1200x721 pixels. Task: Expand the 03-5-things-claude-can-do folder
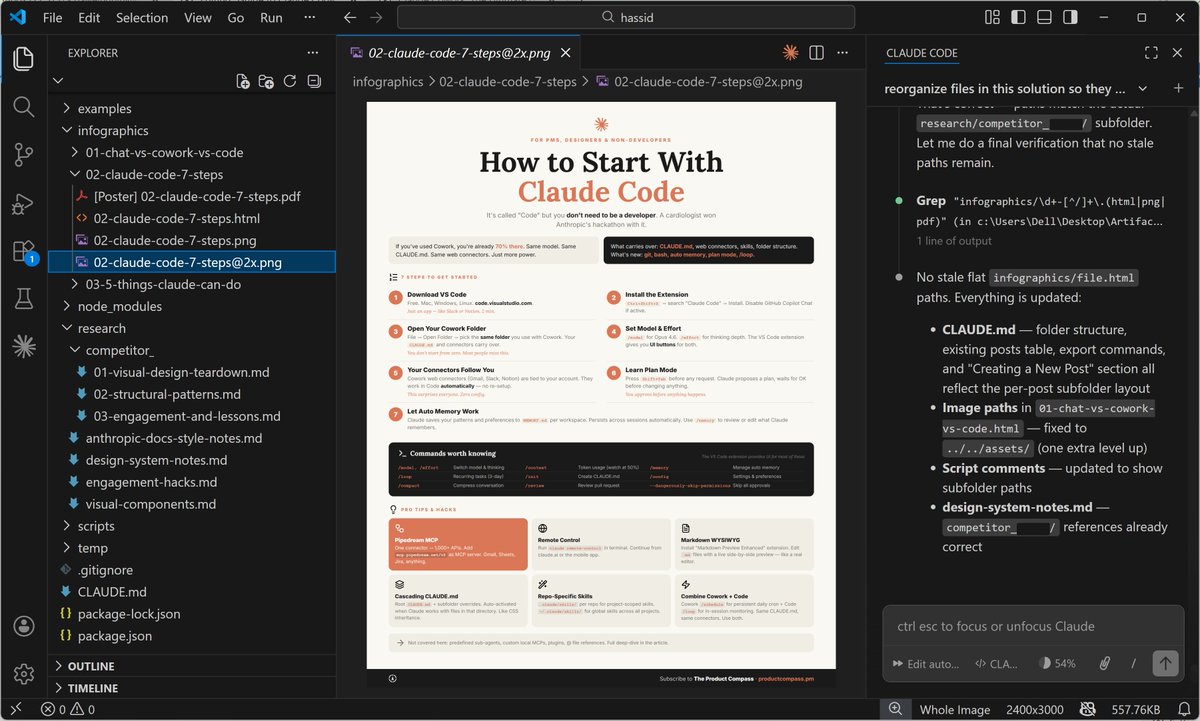[x=192, y=284]
